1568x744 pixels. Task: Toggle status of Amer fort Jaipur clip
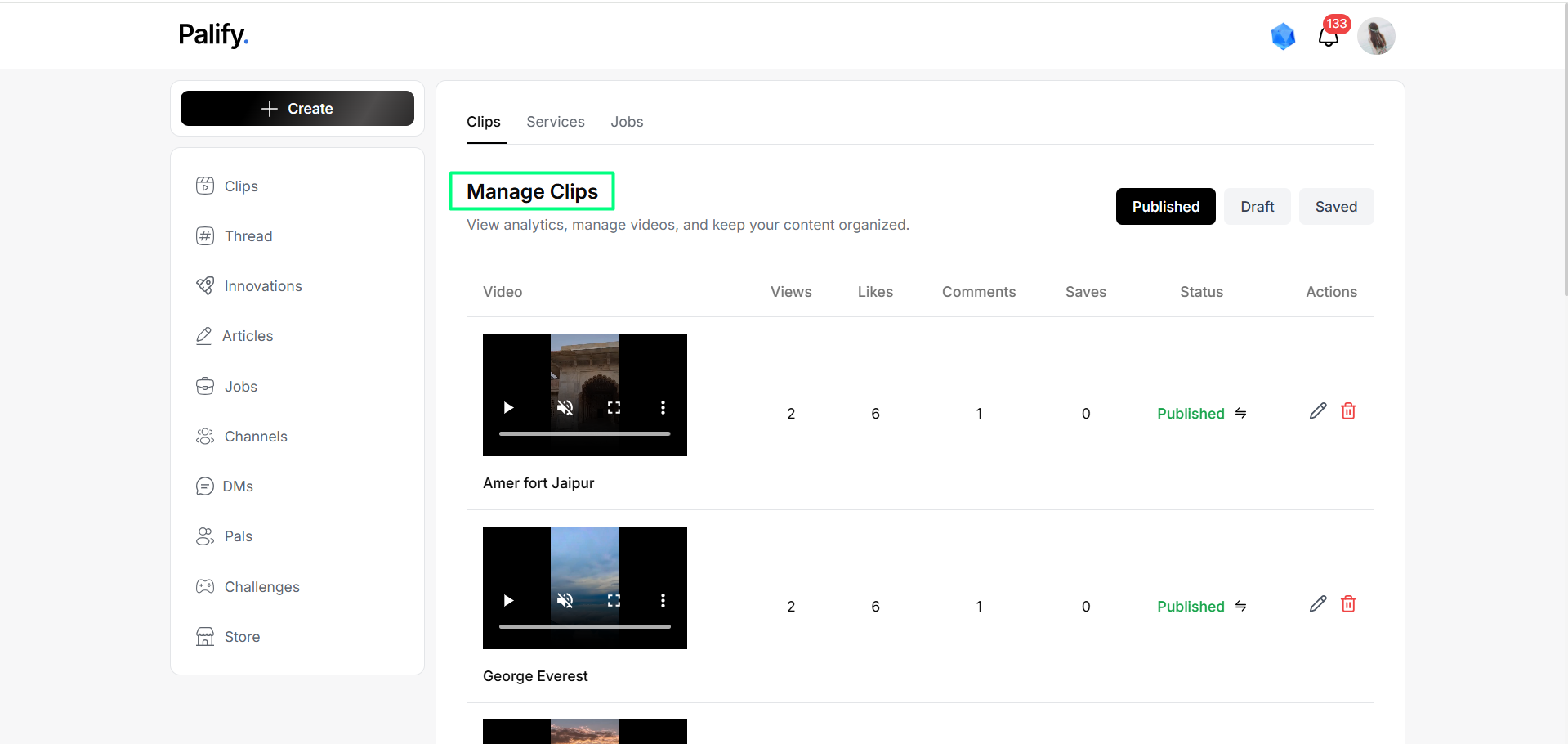pyautogui.click(x=1240, y=413)
